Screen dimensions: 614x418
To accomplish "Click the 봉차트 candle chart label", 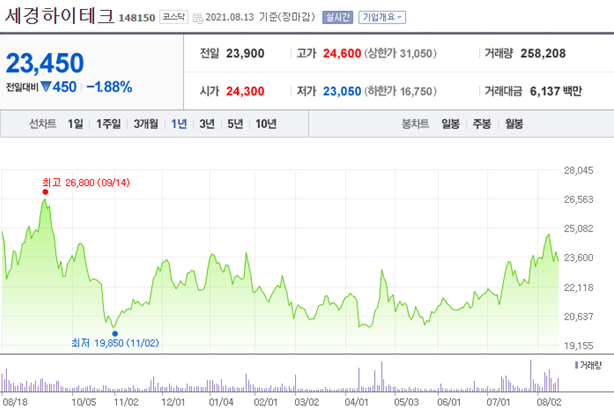I will [415, 124].
